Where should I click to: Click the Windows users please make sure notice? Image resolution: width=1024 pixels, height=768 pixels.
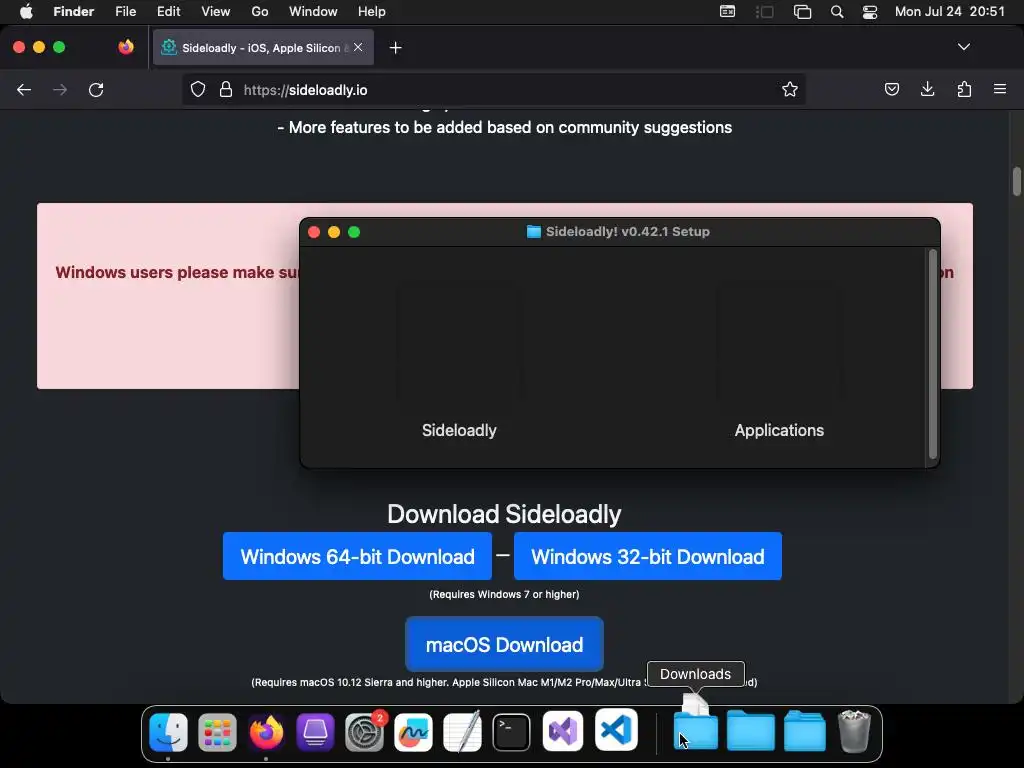[176, 272]
